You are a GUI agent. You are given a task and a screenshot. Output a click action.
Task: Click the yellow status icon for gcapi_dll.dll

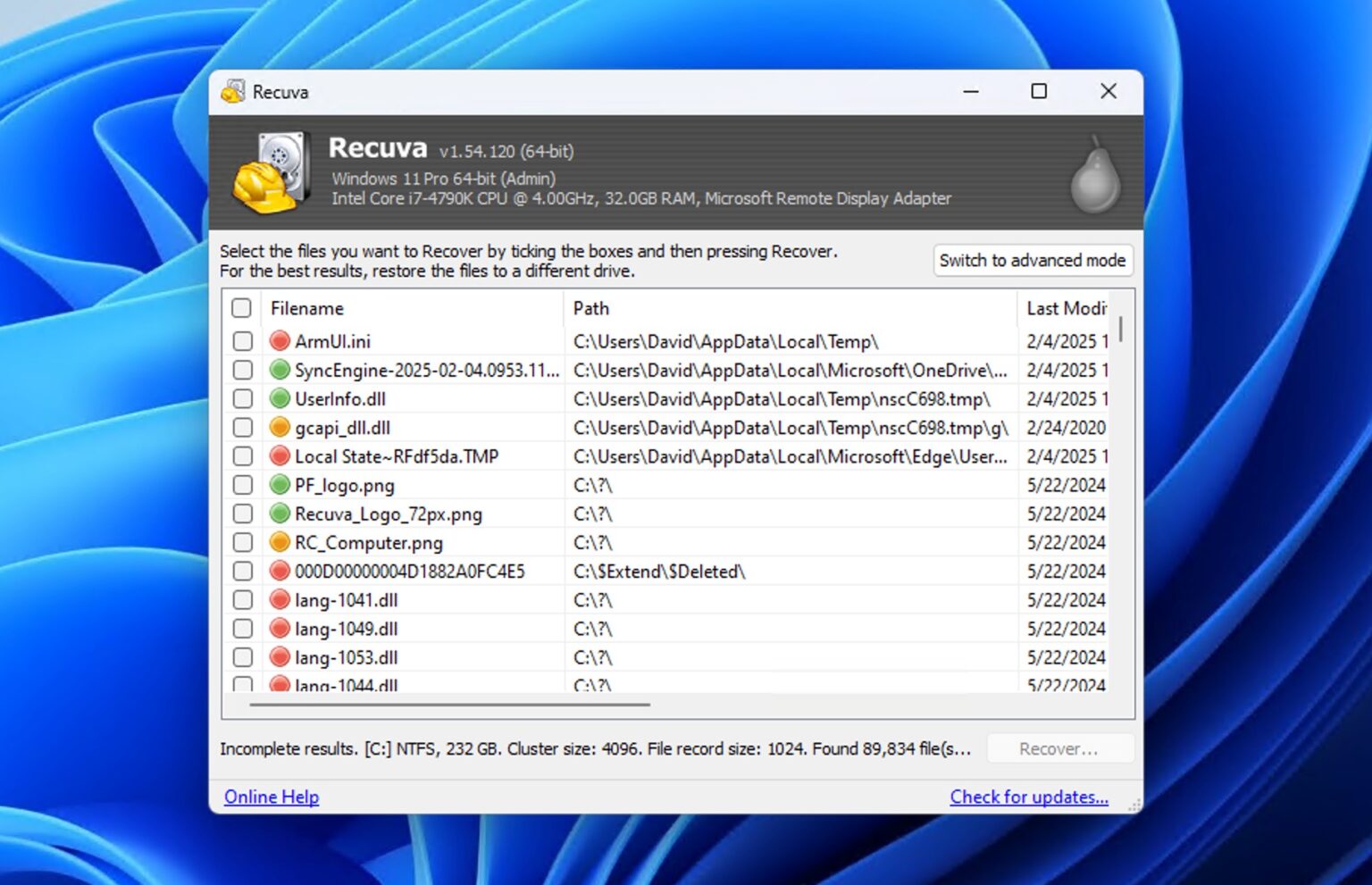(x=280, y=427)
